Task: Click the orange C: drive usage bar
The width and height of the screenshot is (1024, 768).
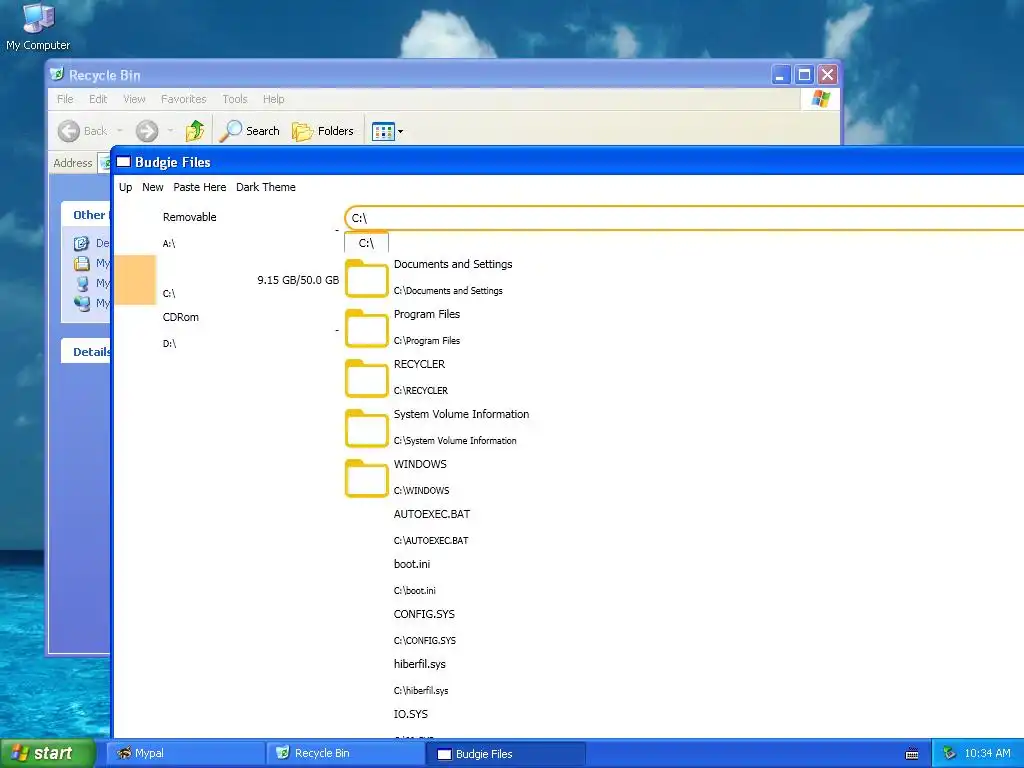Action: pyautogui.click(x=135, y=280)
